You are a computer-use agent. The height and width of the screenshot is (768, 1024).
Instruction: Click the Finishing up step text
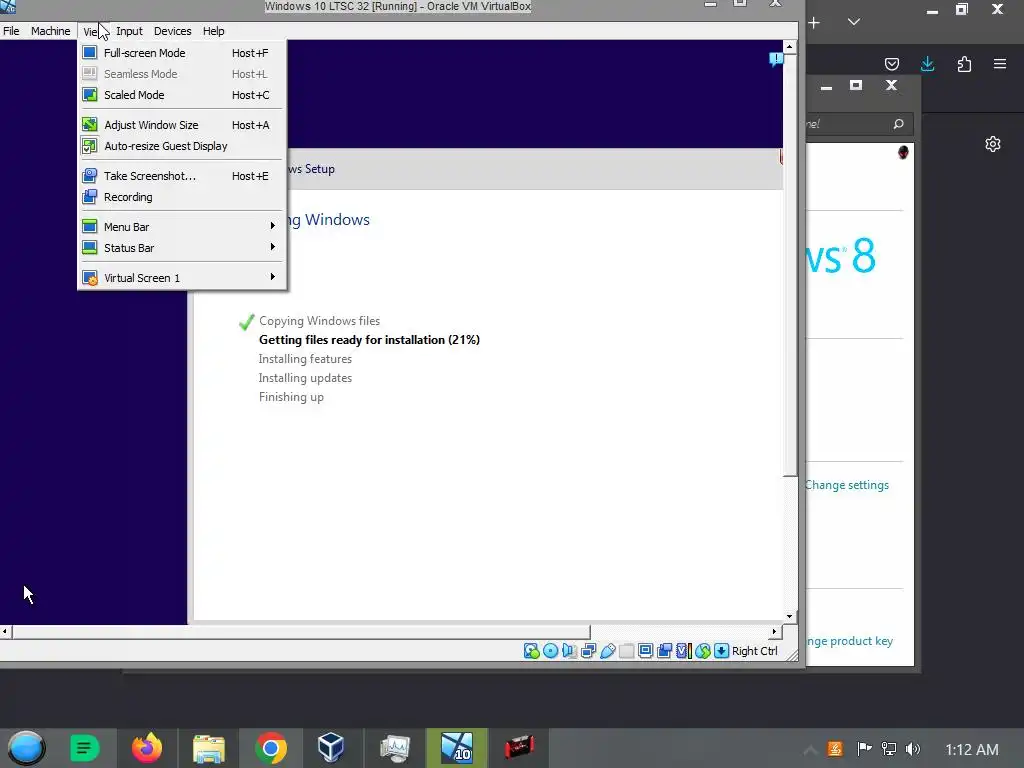[291, 397]
